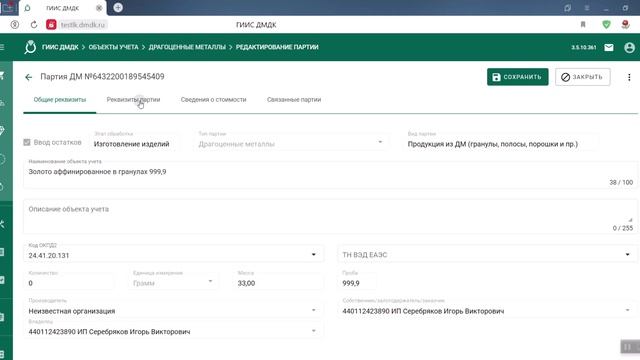
Task: Navigate to Объекты учета breadcrumb
Action: (x=113, y=47)
